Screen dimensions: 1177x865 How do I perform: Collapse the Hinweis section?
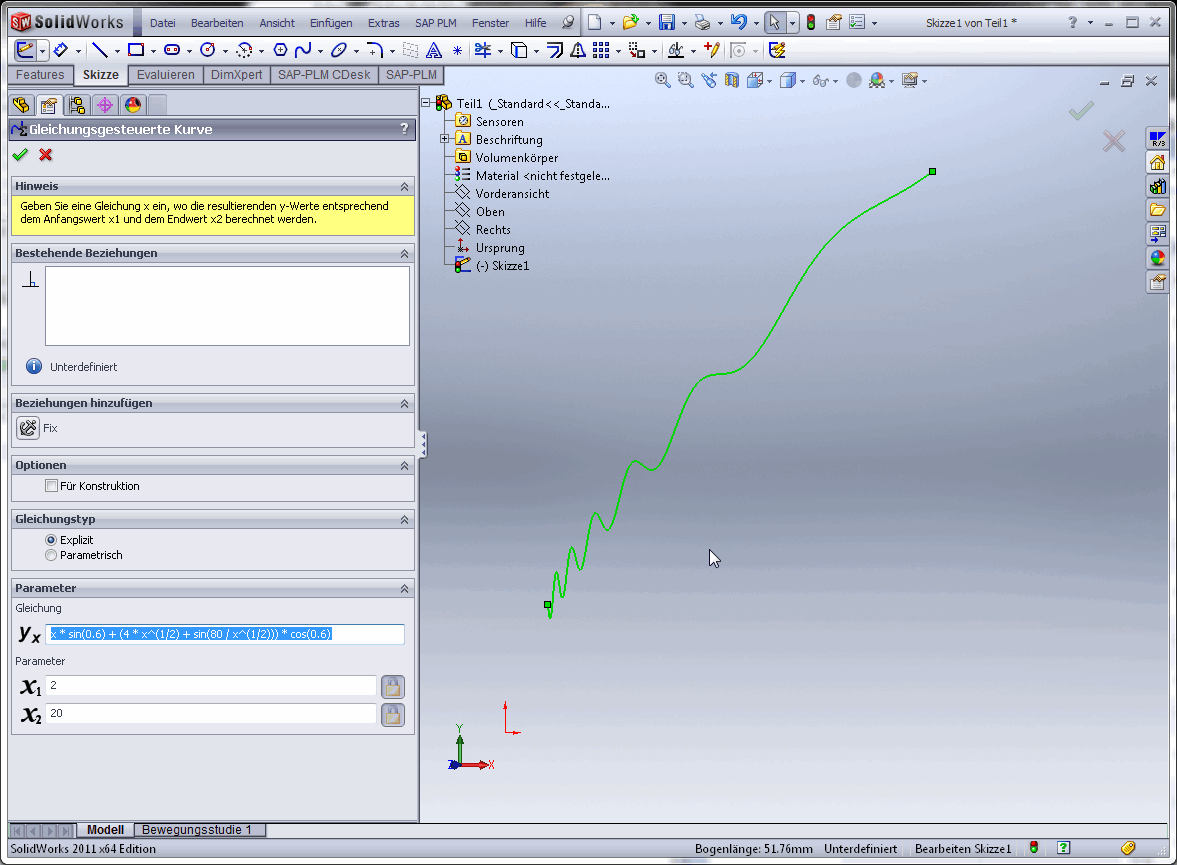pyautogui.click(x=404, y=187)
